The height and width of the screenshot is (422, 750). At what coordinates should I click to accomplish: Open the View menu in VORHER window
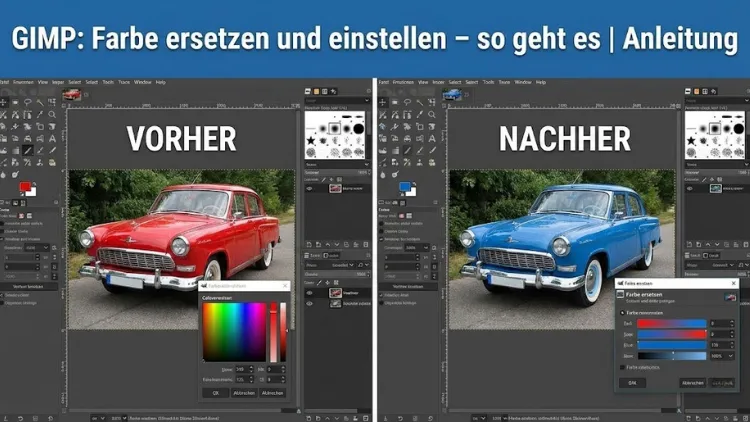pyautogui.click(x=43, y=82)
